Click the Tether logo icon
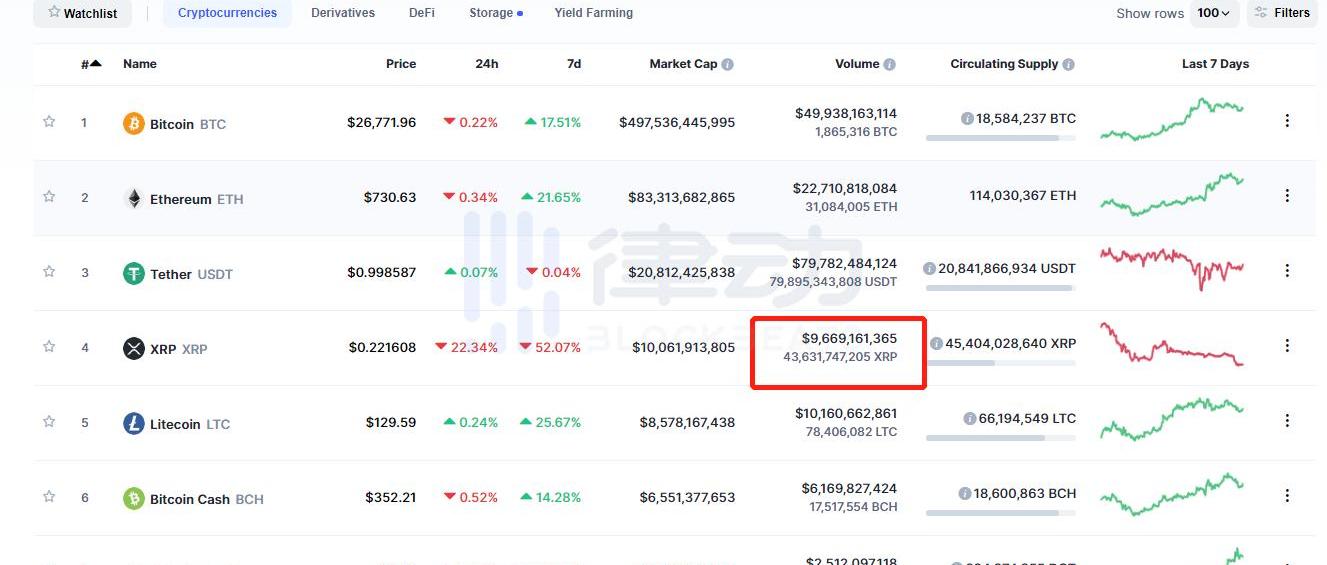The height and width of the screenshot is (565, 1327). tap(133, 274)
